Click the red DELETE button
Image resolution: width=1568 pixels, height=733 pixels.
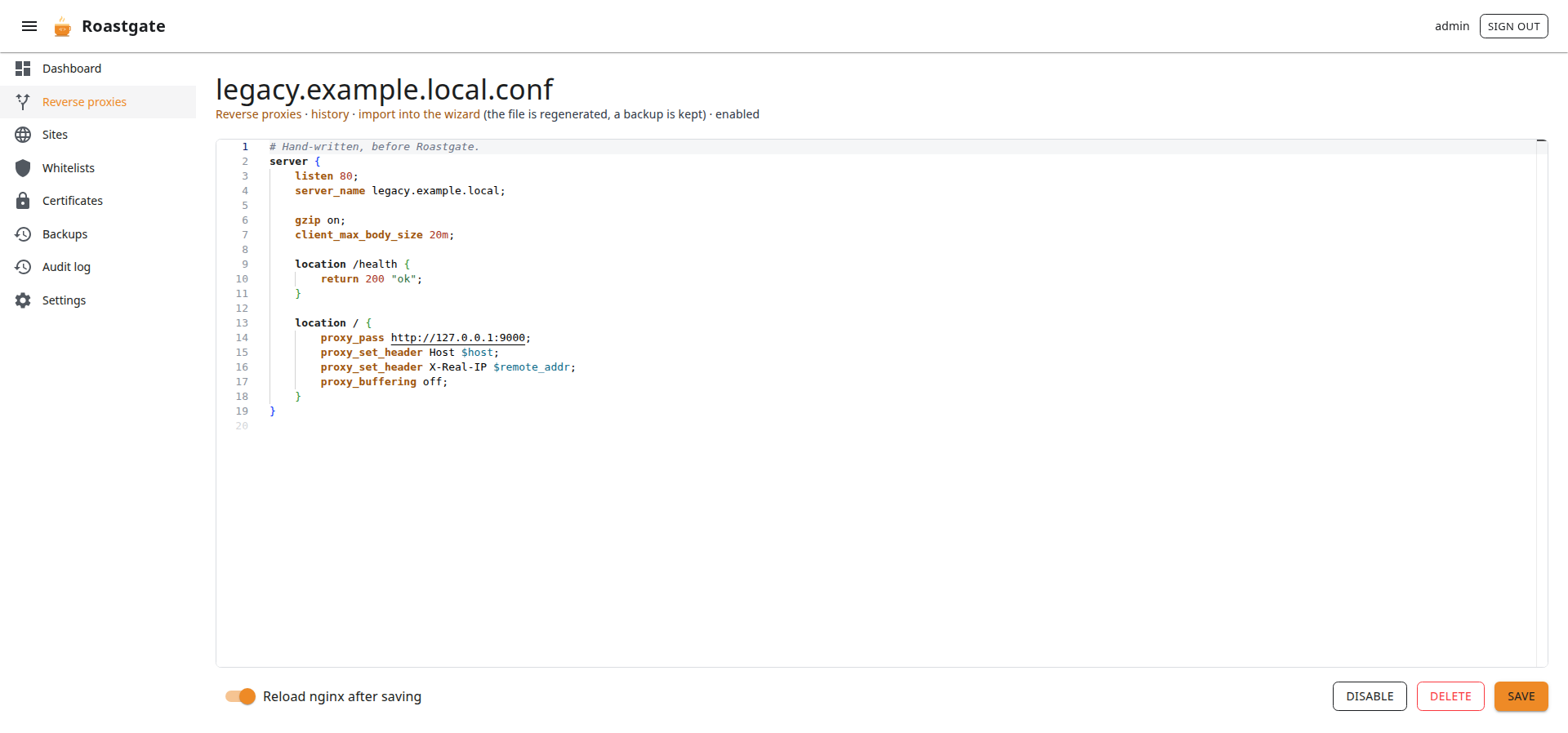1450,696
